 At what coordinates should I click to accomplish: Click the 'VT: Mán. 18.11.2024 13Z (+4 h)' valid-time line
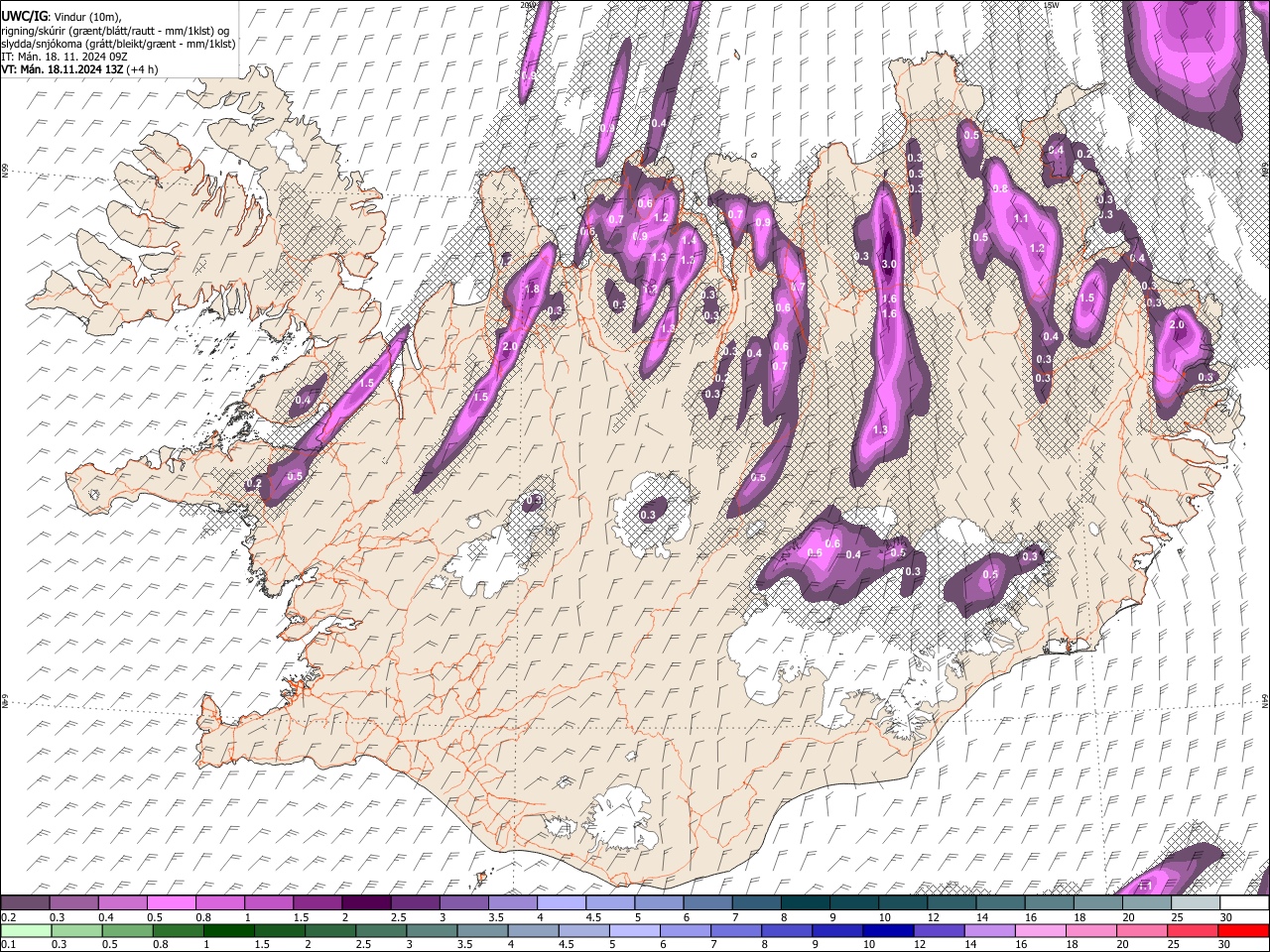click(79, 69)
